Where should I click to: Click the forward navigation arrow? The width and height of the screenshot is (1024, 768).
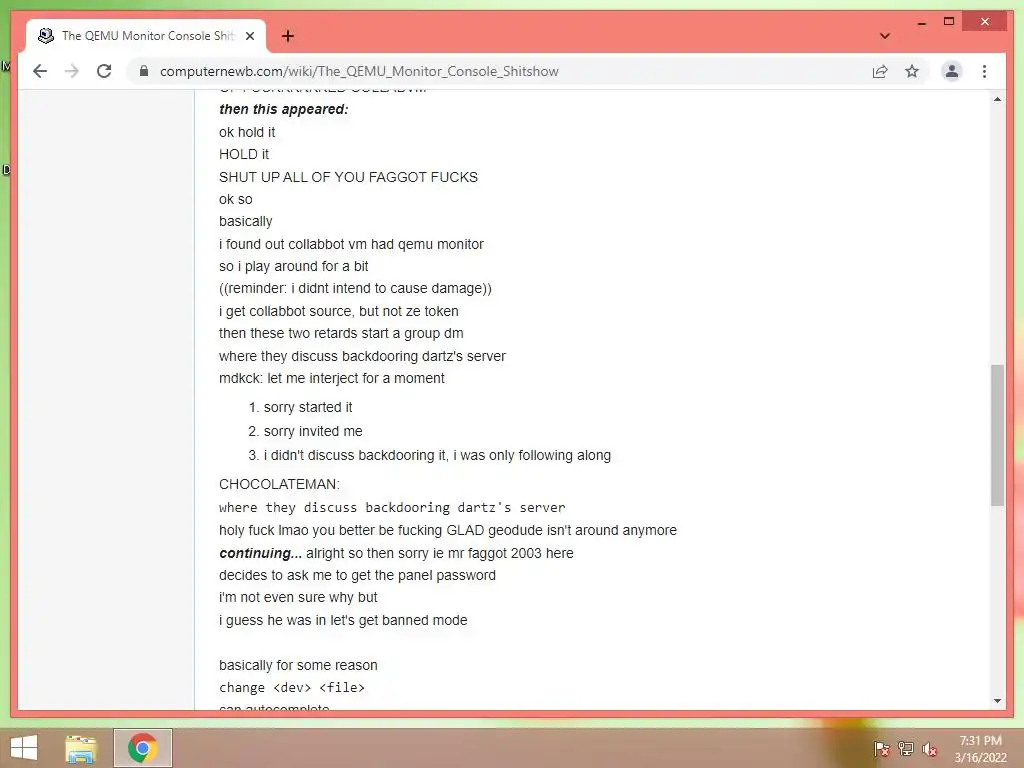point(72,71)
